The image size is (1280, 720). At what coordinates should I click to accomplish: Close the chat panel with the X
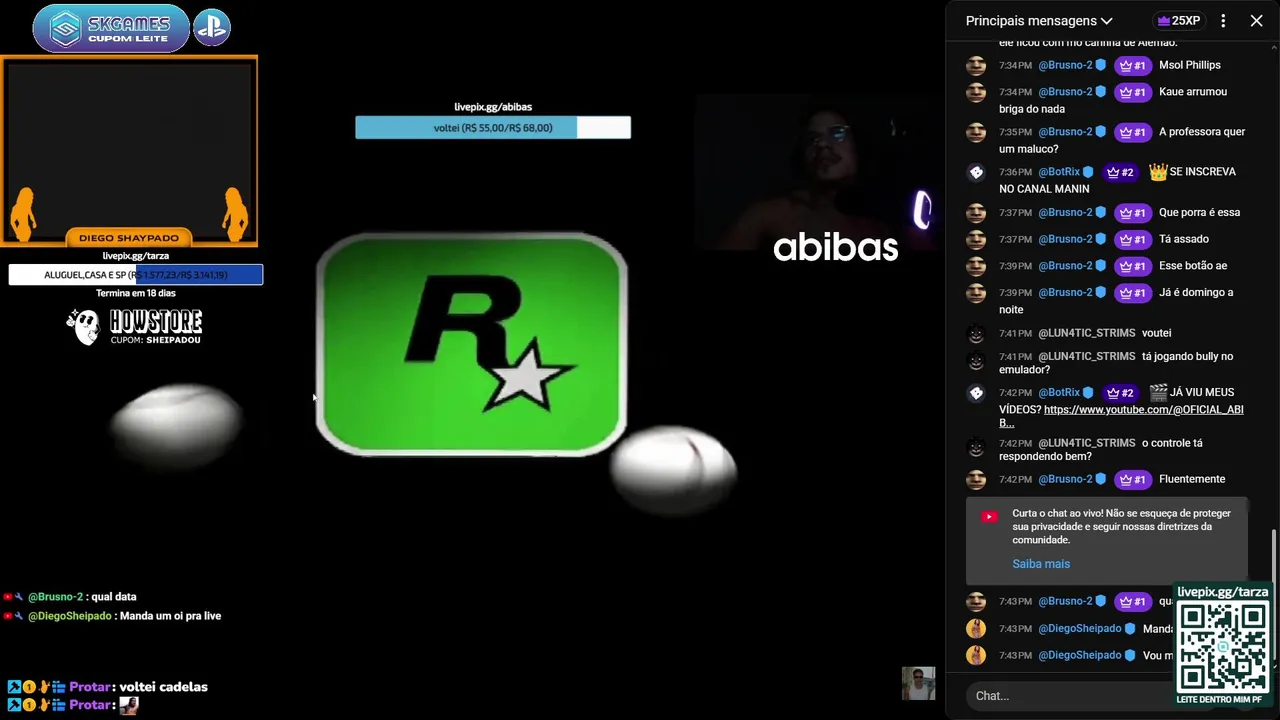point(1256,21)
